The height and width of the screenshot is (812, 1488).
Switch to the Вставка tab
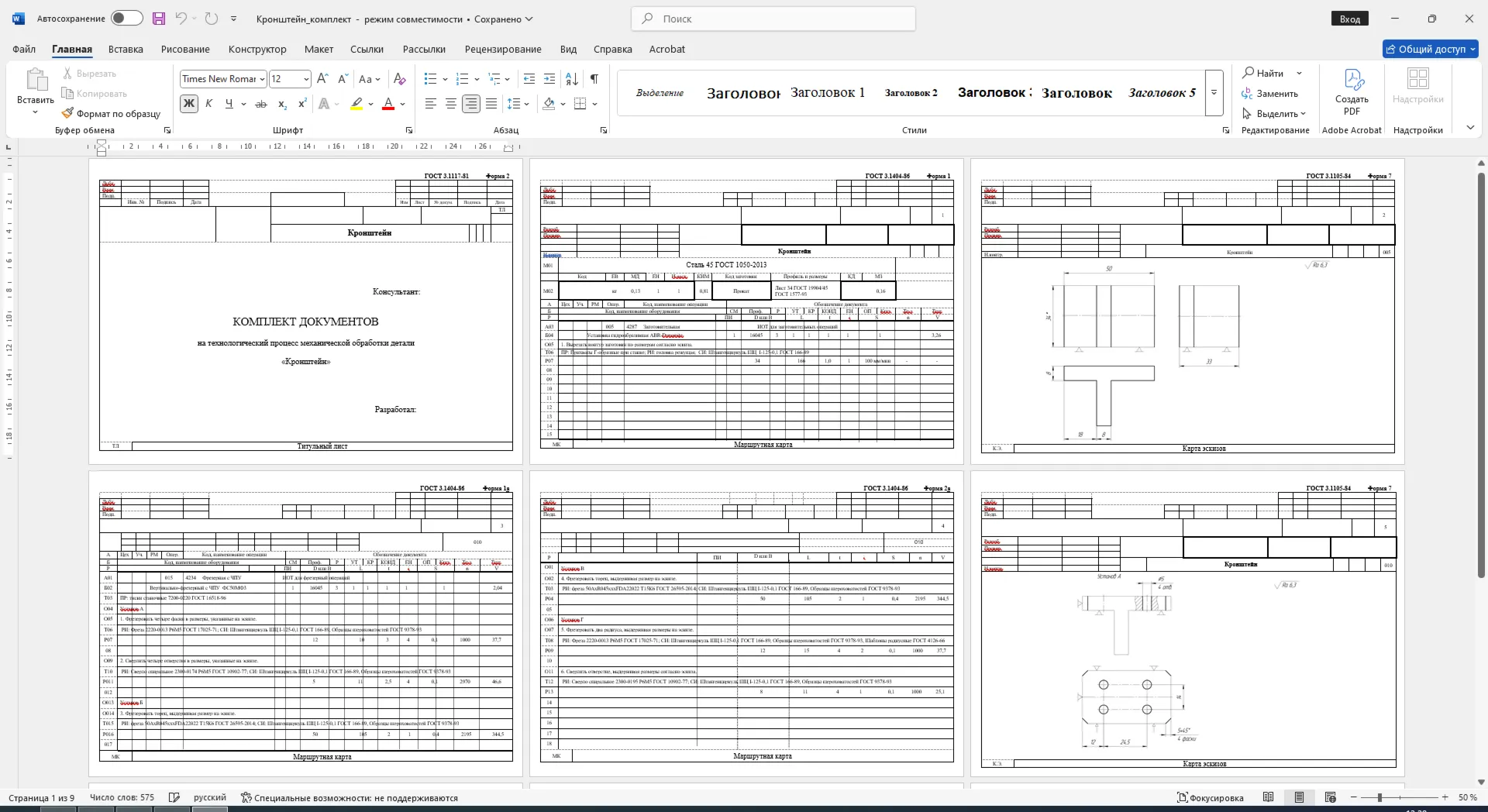pyautogui.click(x=126, y=49)
